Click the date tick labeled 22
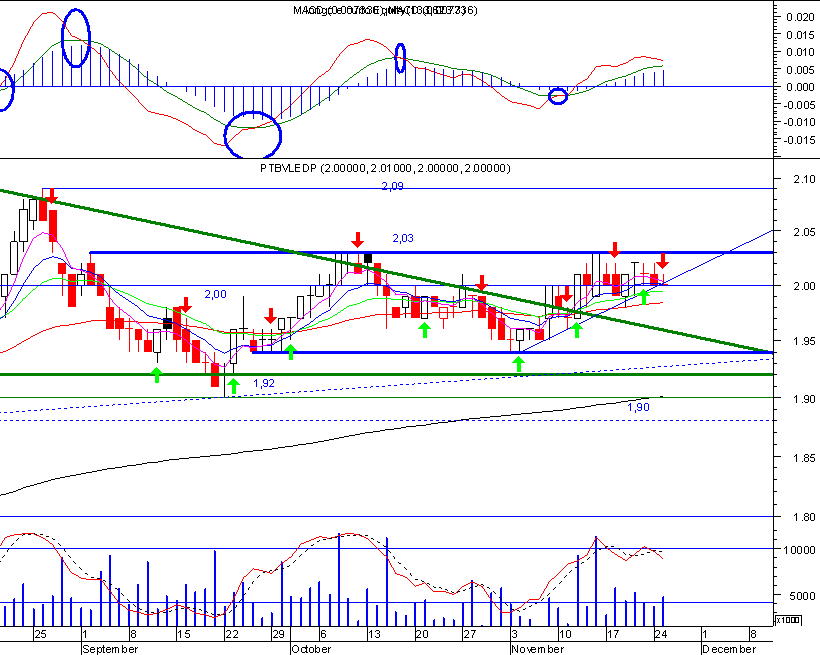The width and height of the screenshot is (820, 655). [x=232, y=634]
